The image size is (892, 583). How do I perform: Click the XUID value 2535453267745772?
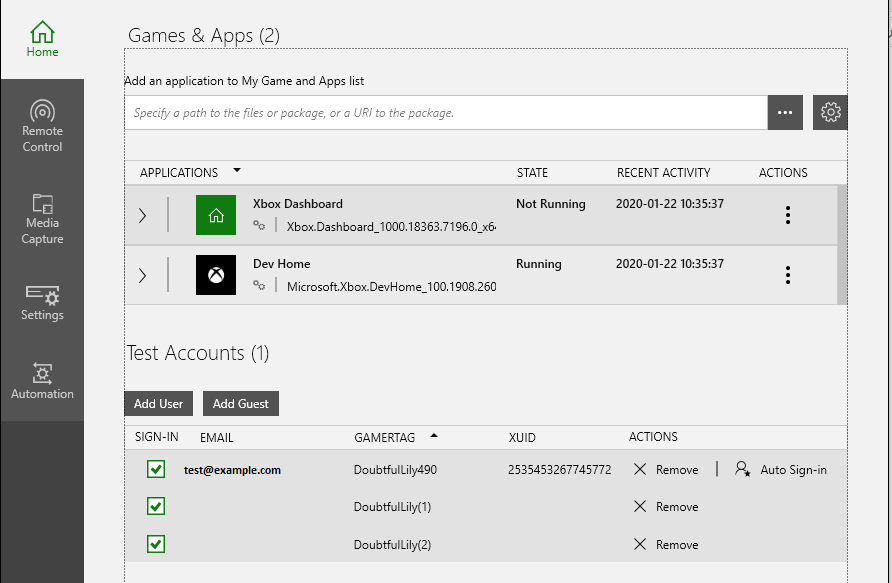[560, 470]
